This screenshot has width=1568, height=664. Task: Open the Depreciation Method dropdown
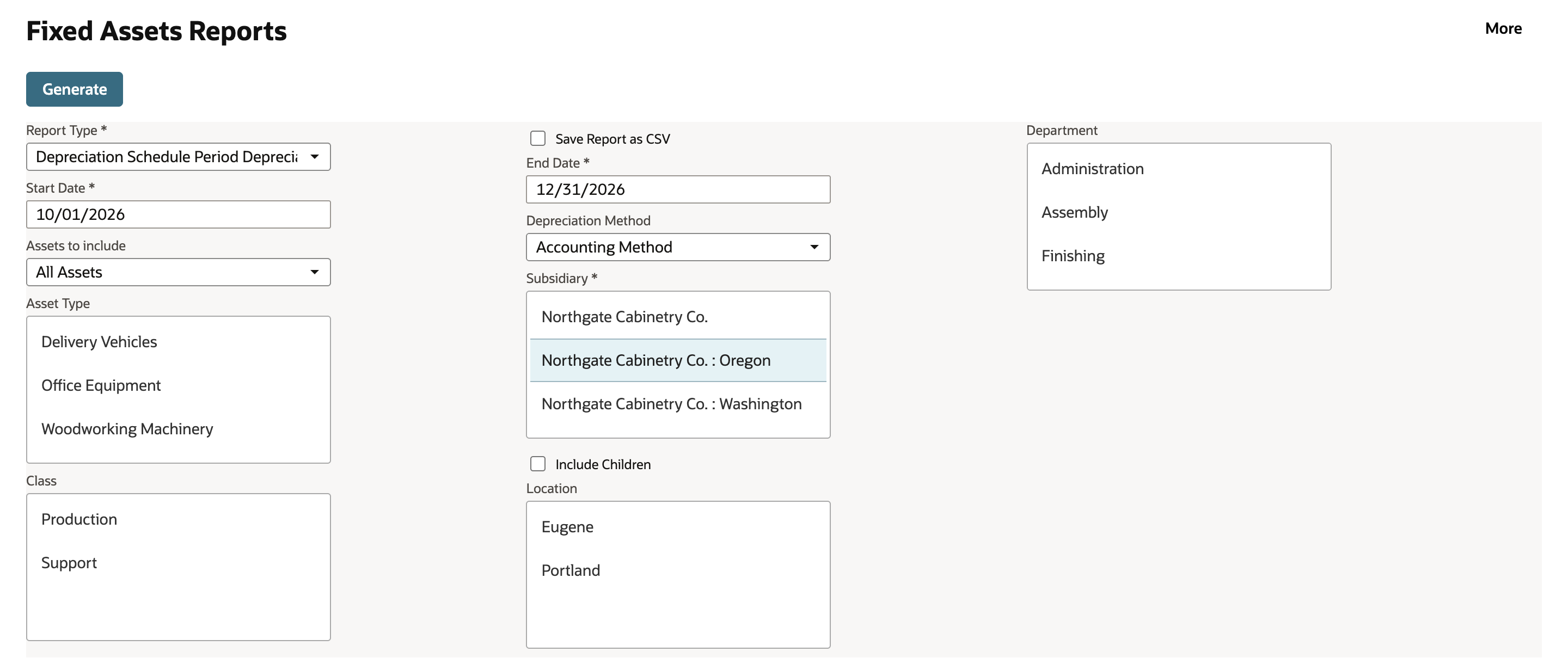tap(678, 247)
